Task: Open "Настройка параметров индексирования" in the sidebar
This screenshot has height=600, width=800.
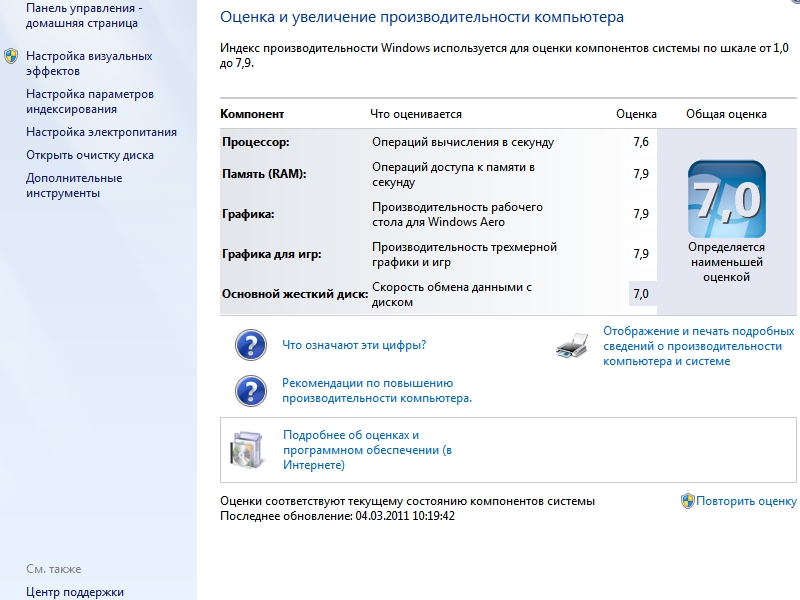Action: tap(89, 101)
